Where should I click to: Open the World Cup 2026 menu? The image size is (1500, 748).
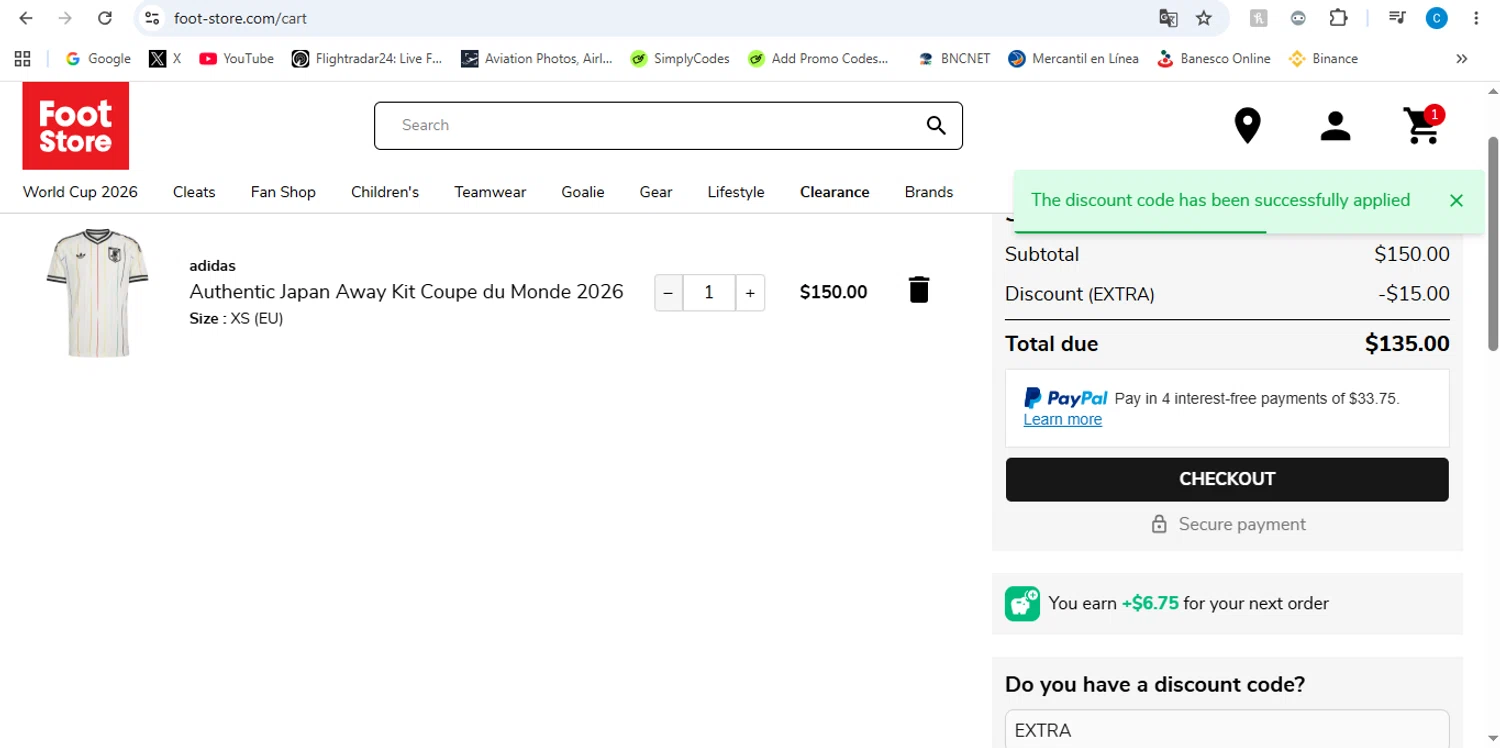click(x=80, y=192)
